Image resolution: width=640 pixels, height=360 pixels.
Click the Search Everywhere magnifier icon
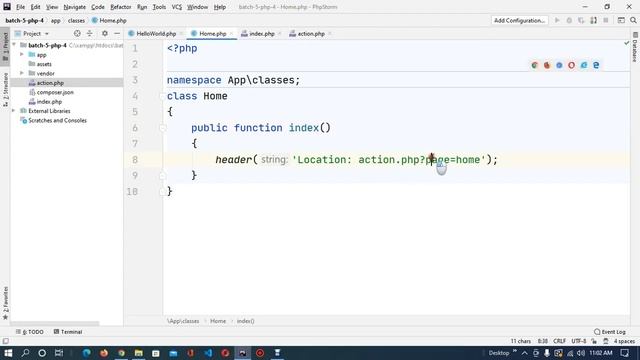click(x=633, y=20)
